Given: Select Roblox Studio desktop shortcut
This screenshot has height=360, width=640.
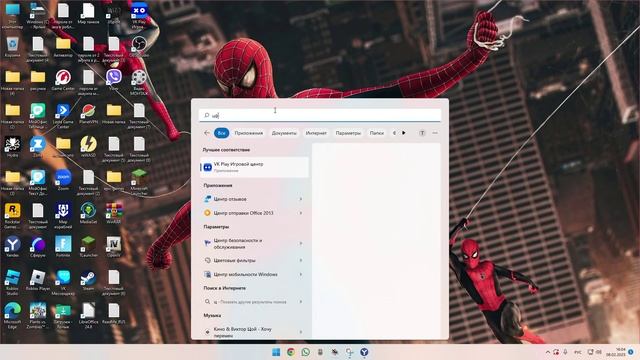Looking at the screenshot, I should click(12, 282).
